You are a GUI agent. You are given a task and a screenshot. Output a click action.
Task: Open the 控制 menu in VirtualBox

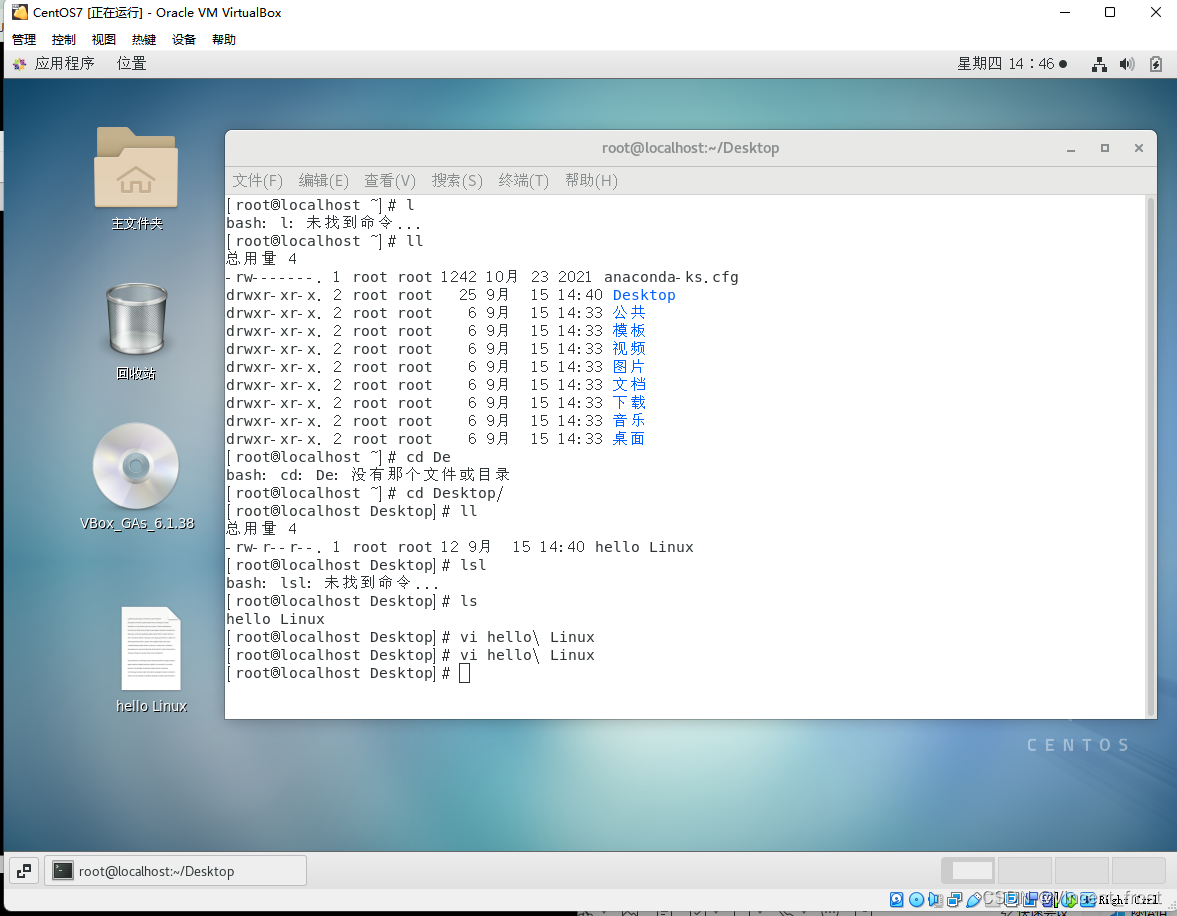(x=64, y=40)
